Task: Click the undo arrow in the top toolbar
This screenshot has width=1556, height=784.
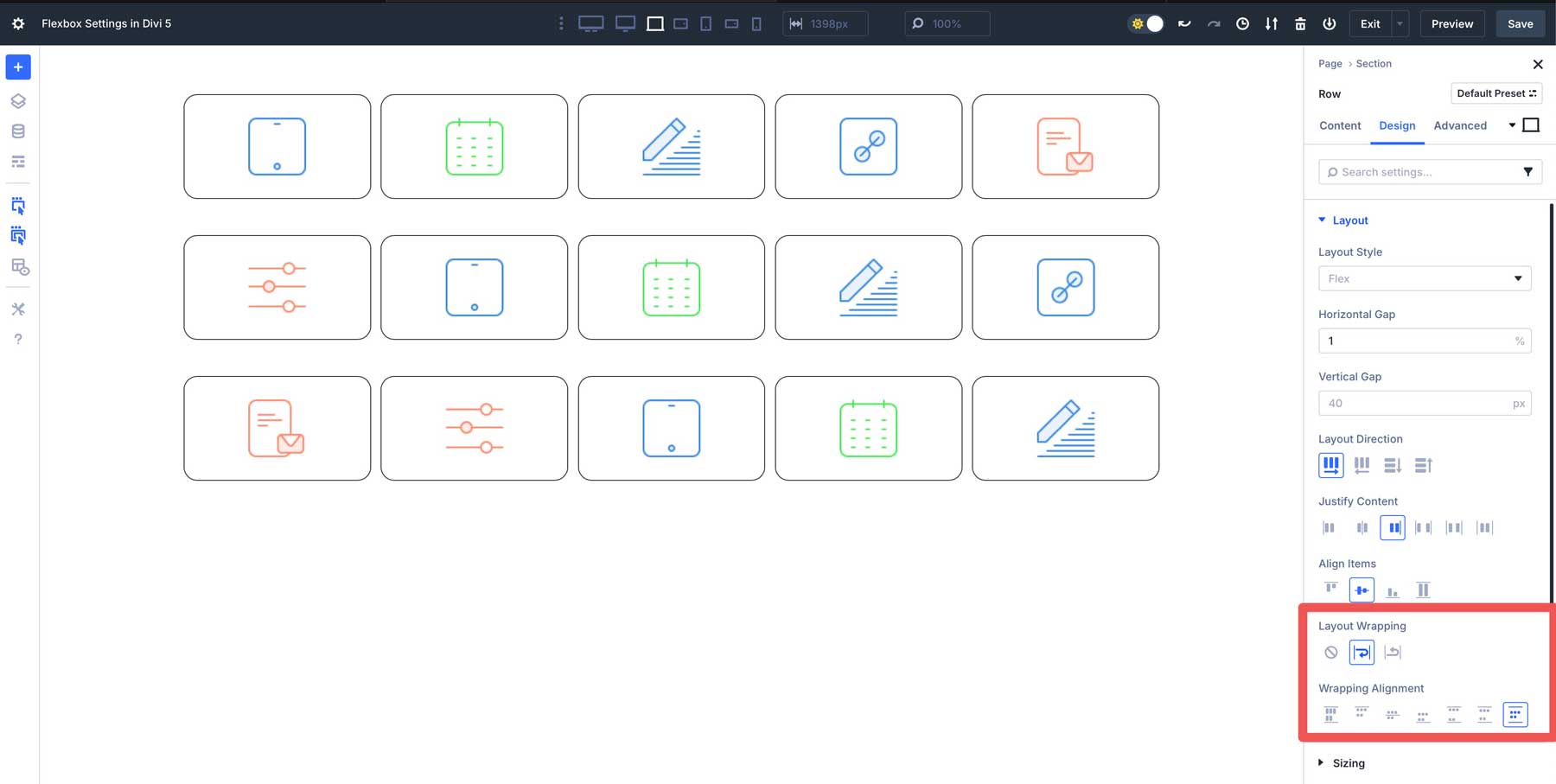Action: [x=1184, y=23]
